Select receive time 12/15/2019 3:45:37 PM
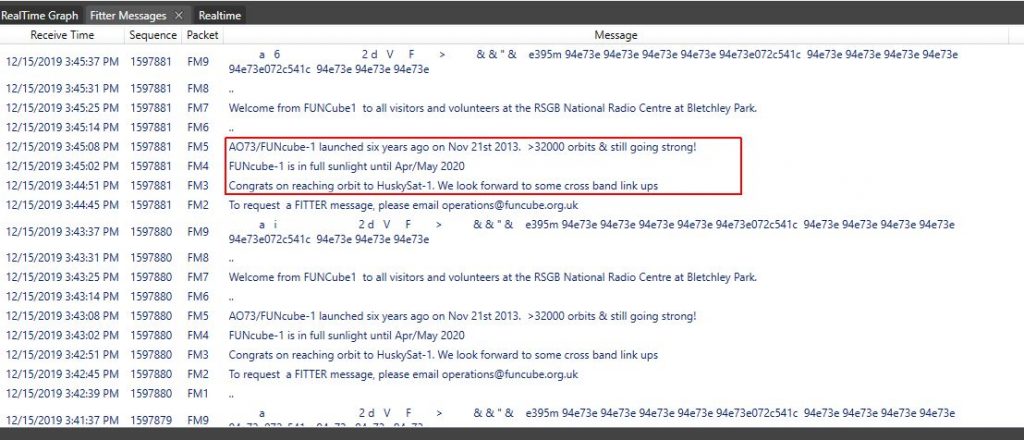 point(63,62)
